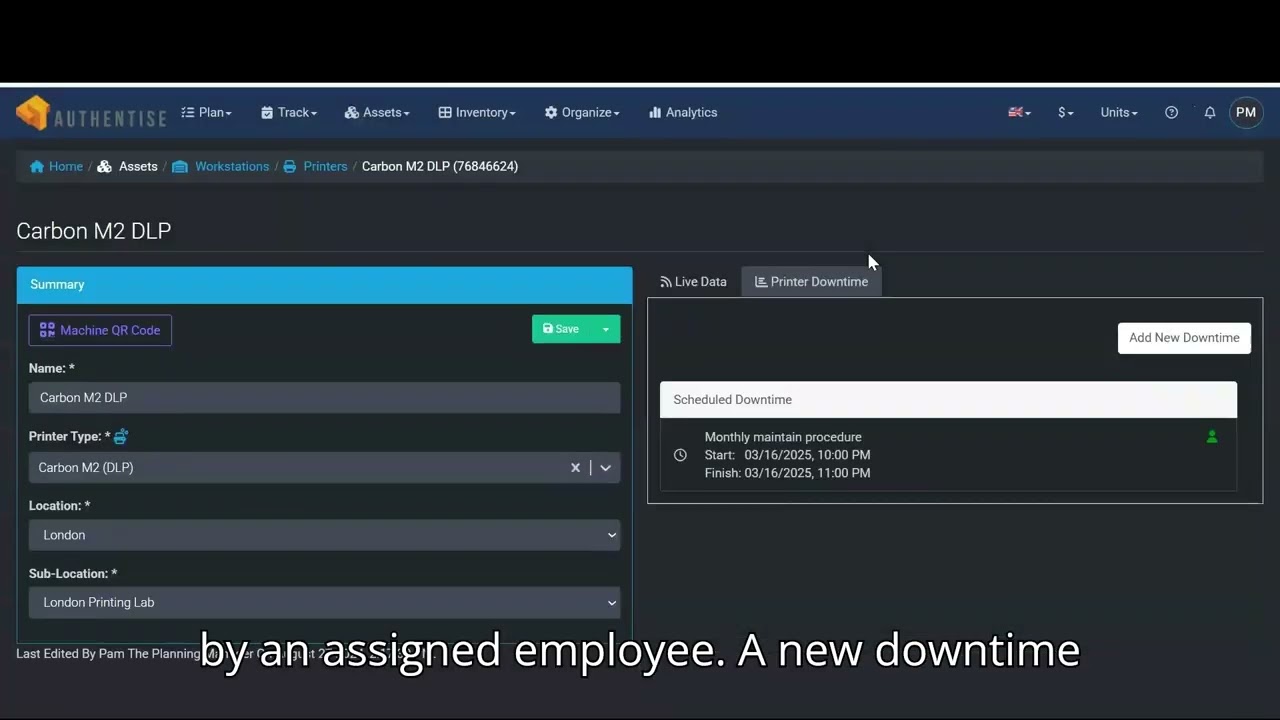Click the Finish: 03/16/2025, 11:00 PM line
The image size is (1280, 720).
[787, 473]
